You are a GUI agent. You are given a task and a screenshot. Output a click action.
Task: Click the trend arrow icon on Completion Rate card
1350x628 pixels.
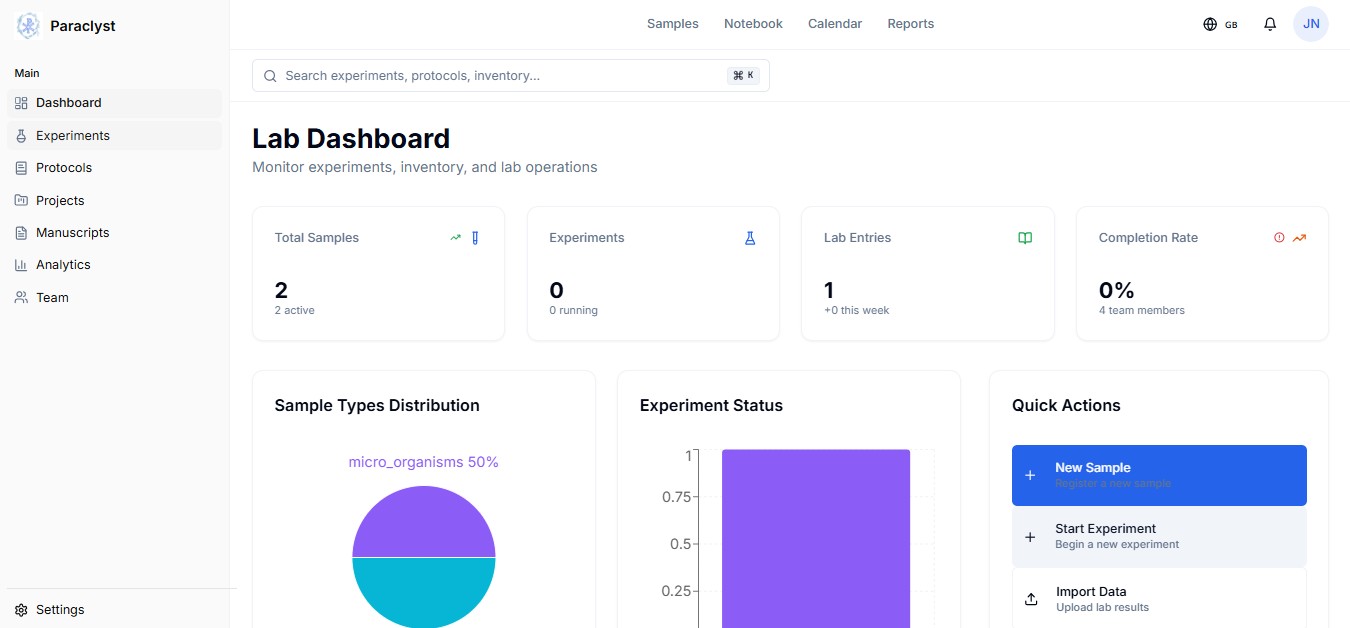tap(1299, 238)
